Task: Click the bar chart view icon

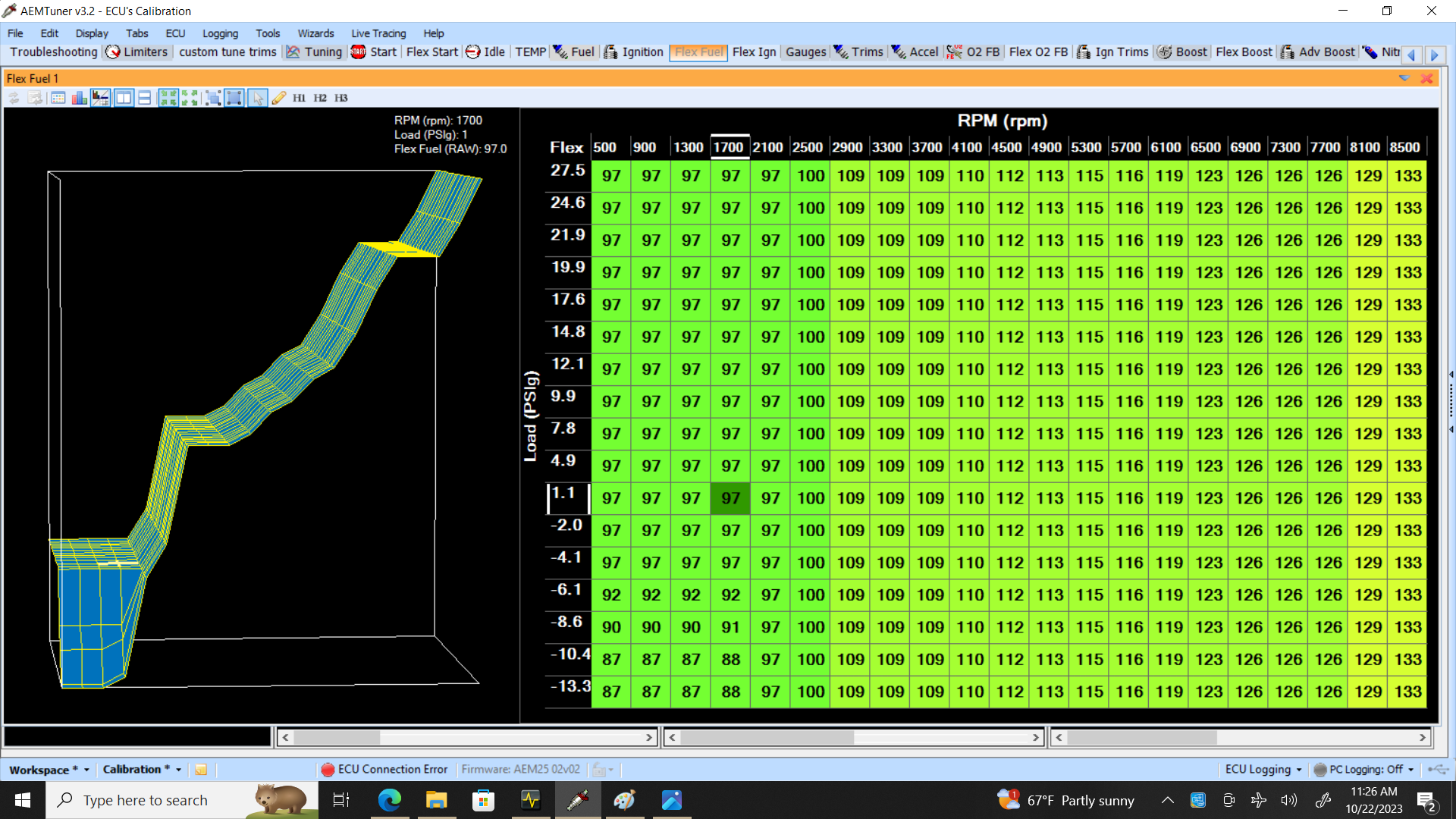Action: (79, 98)
